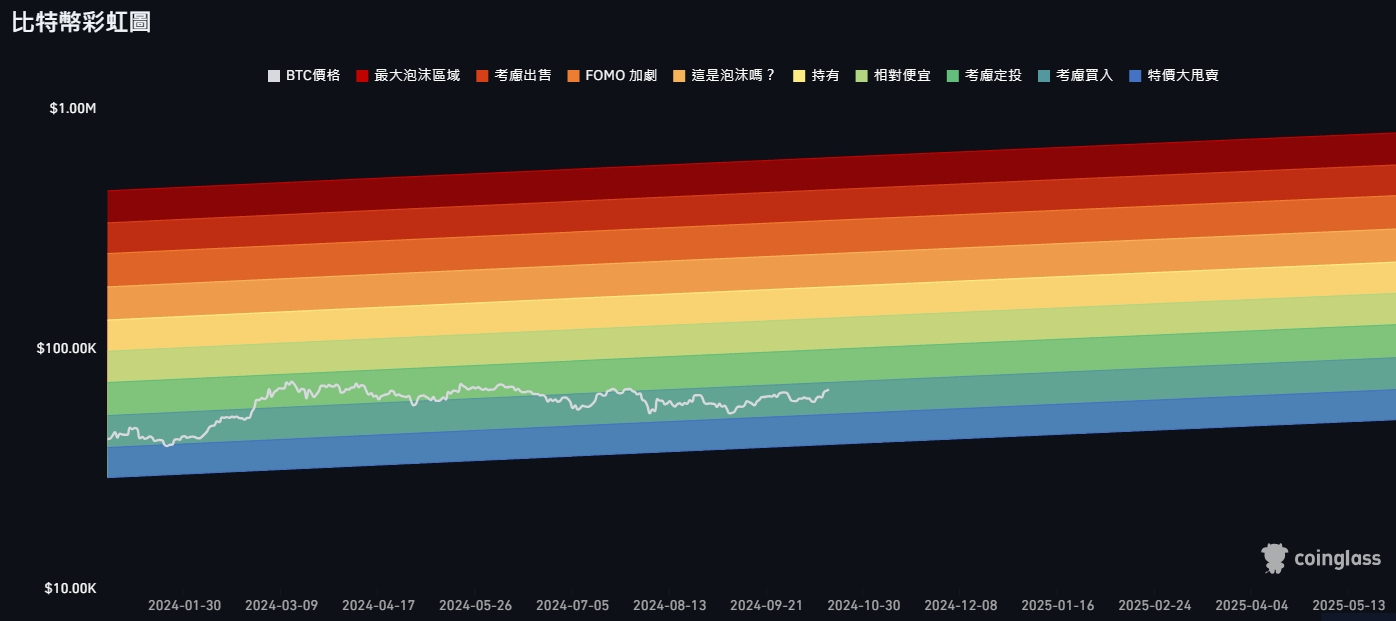This screenshot has width=1396, height=621.
Task: Toggle 考慮出售 legend entry
Action: (513, 76)
